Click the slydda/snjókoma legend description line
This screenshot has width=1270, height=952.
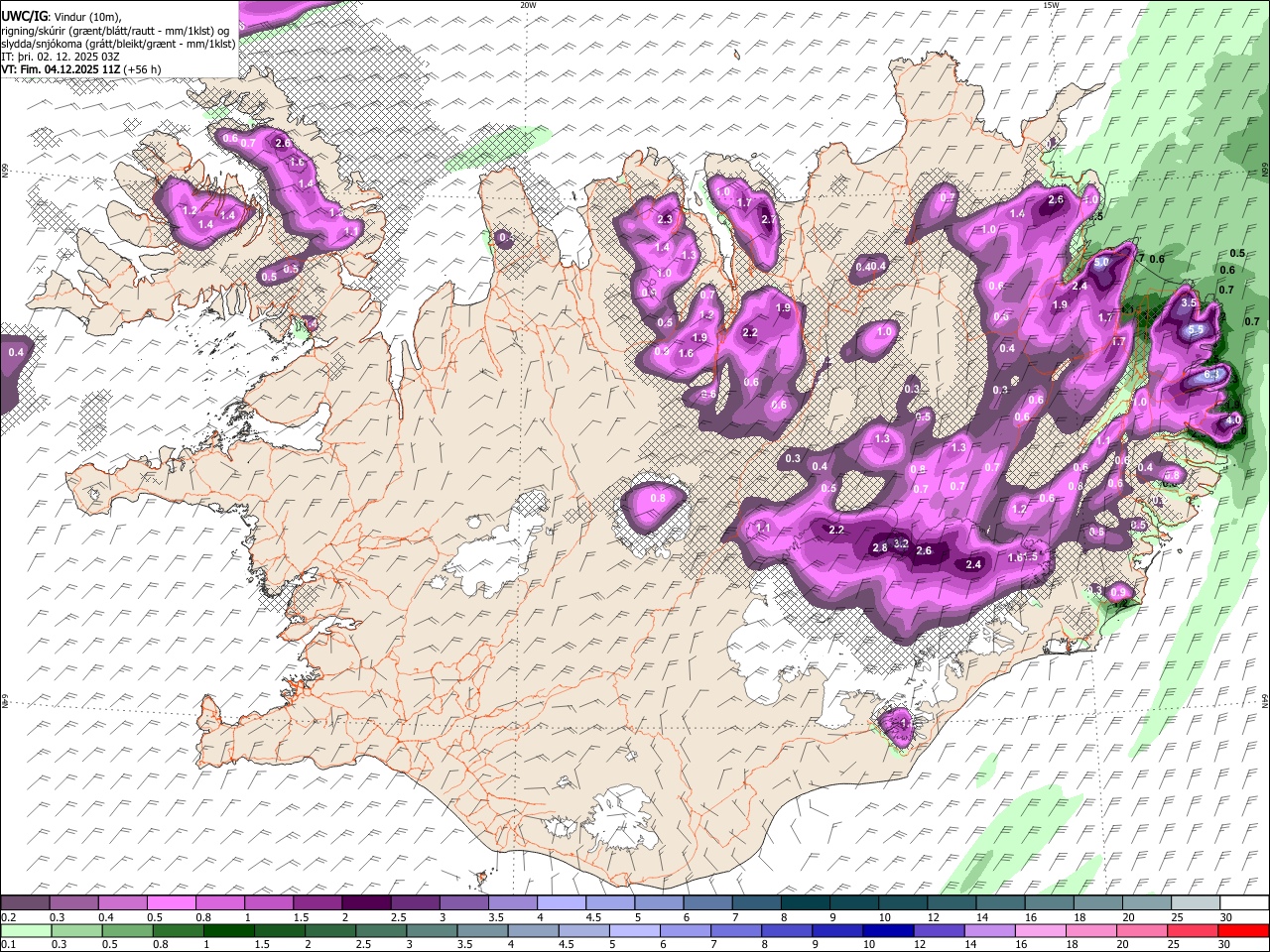pos(118,44)
